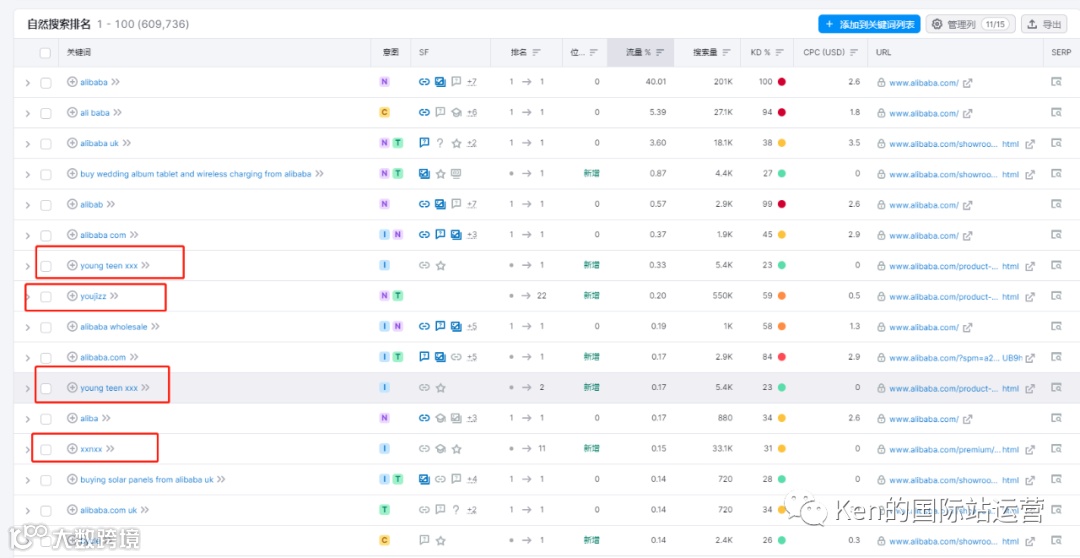Viewport: 1080px width, 558px height.
Task: Show more SERP features via '+6' in the 'ali baba' row
Action: click(472, 112)
